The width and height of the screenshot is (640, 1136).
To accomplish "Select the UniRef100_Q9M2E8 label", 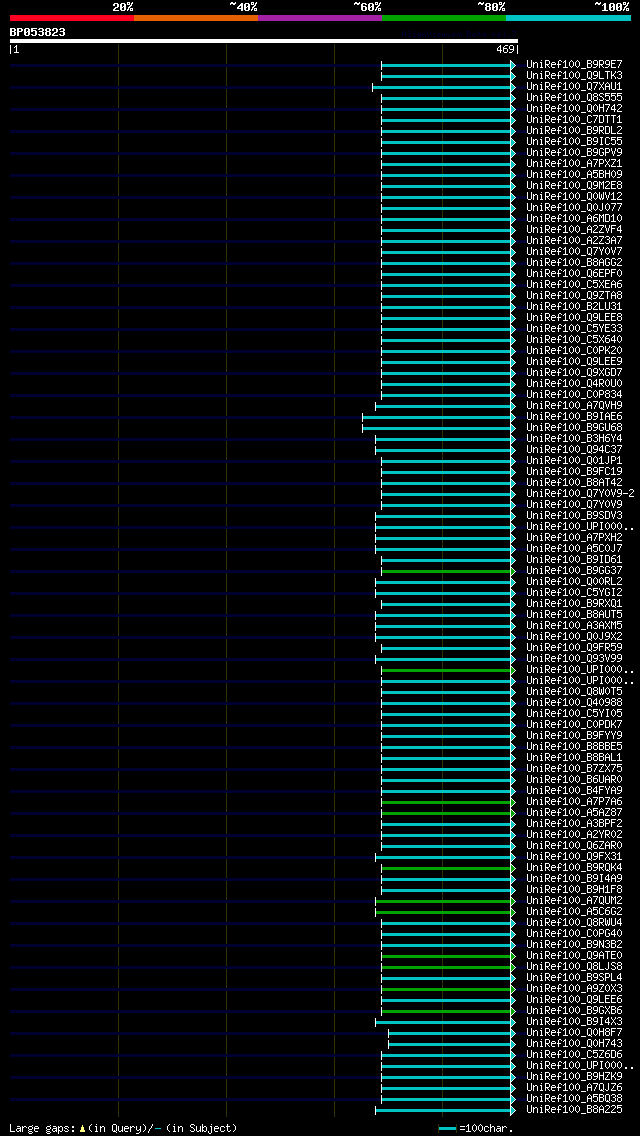I will pos(574,185).
